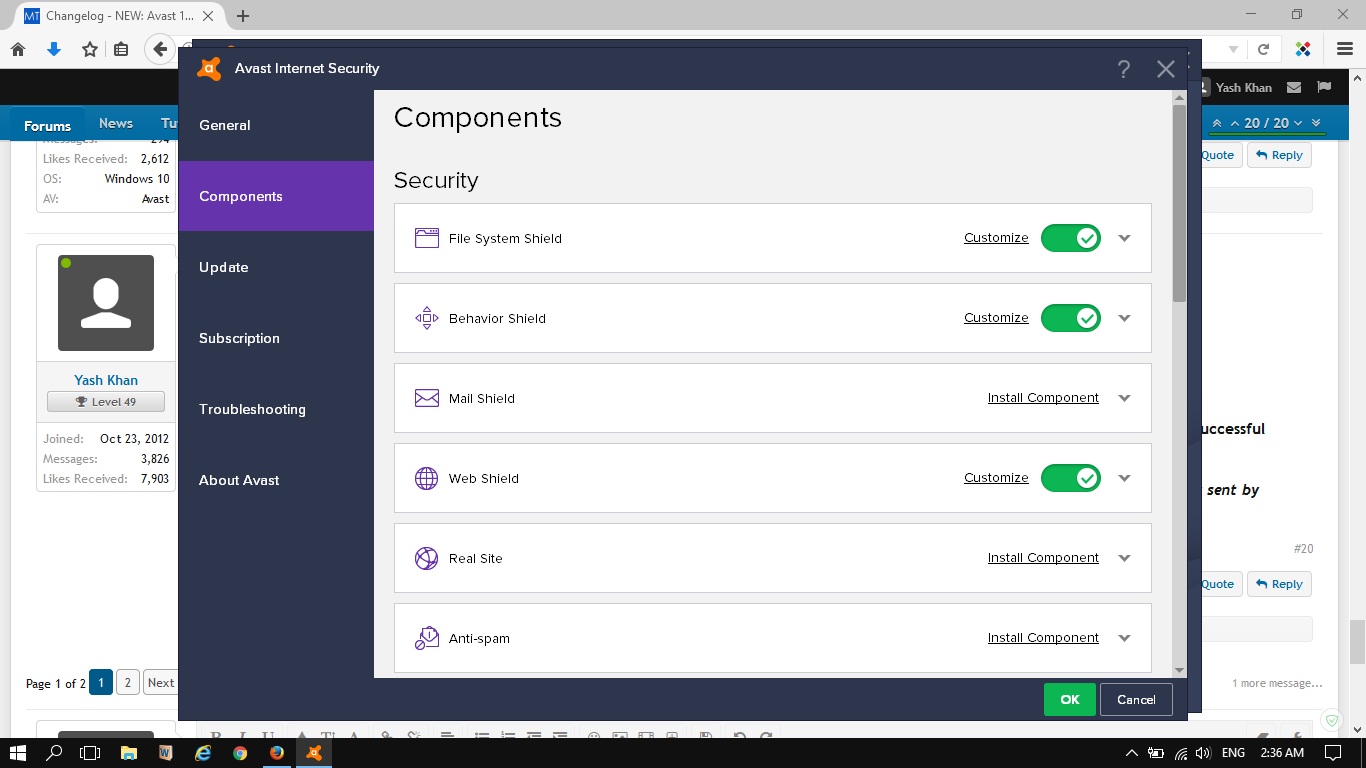Turn off the File System Shield toggle
This screenshot has height=768, width=1366.
(x=1071, y=238)
